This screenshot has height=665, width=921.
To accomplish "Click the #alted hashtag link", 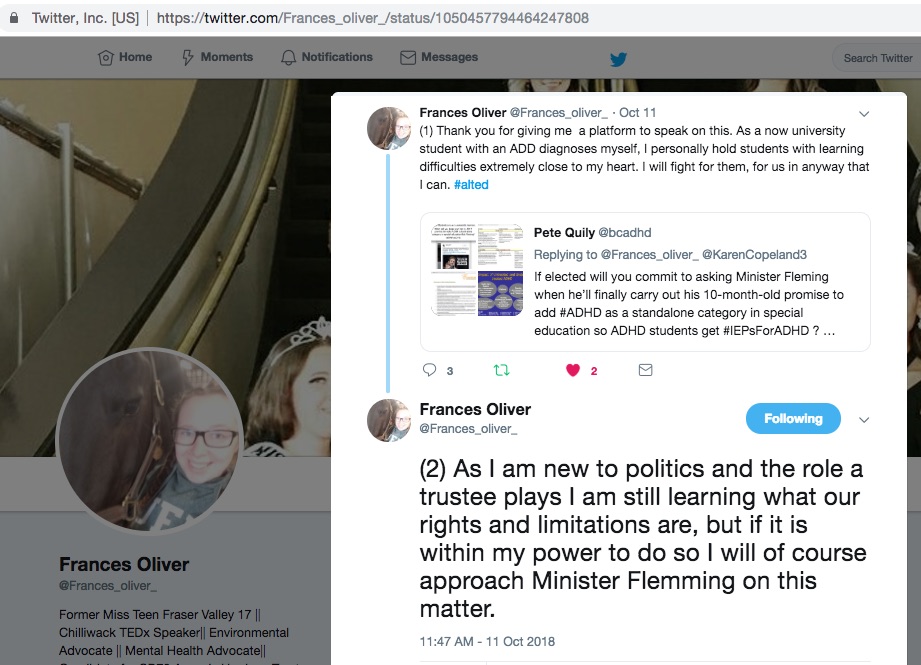I will click(x=471, y=184).
